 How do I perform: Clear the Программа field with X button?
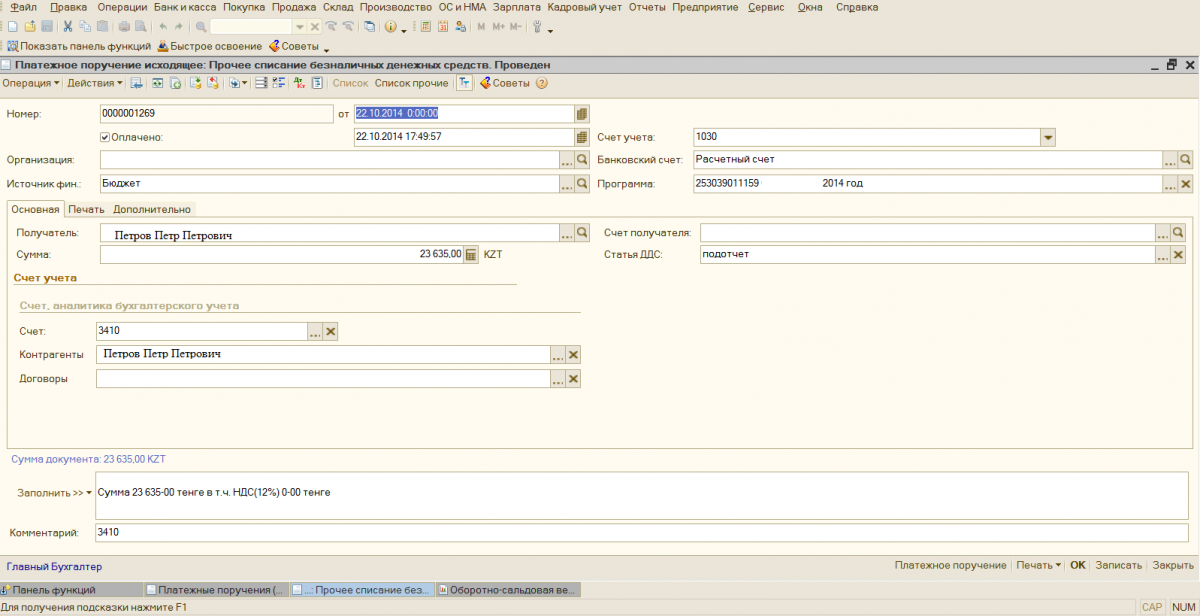point(1186,184)
